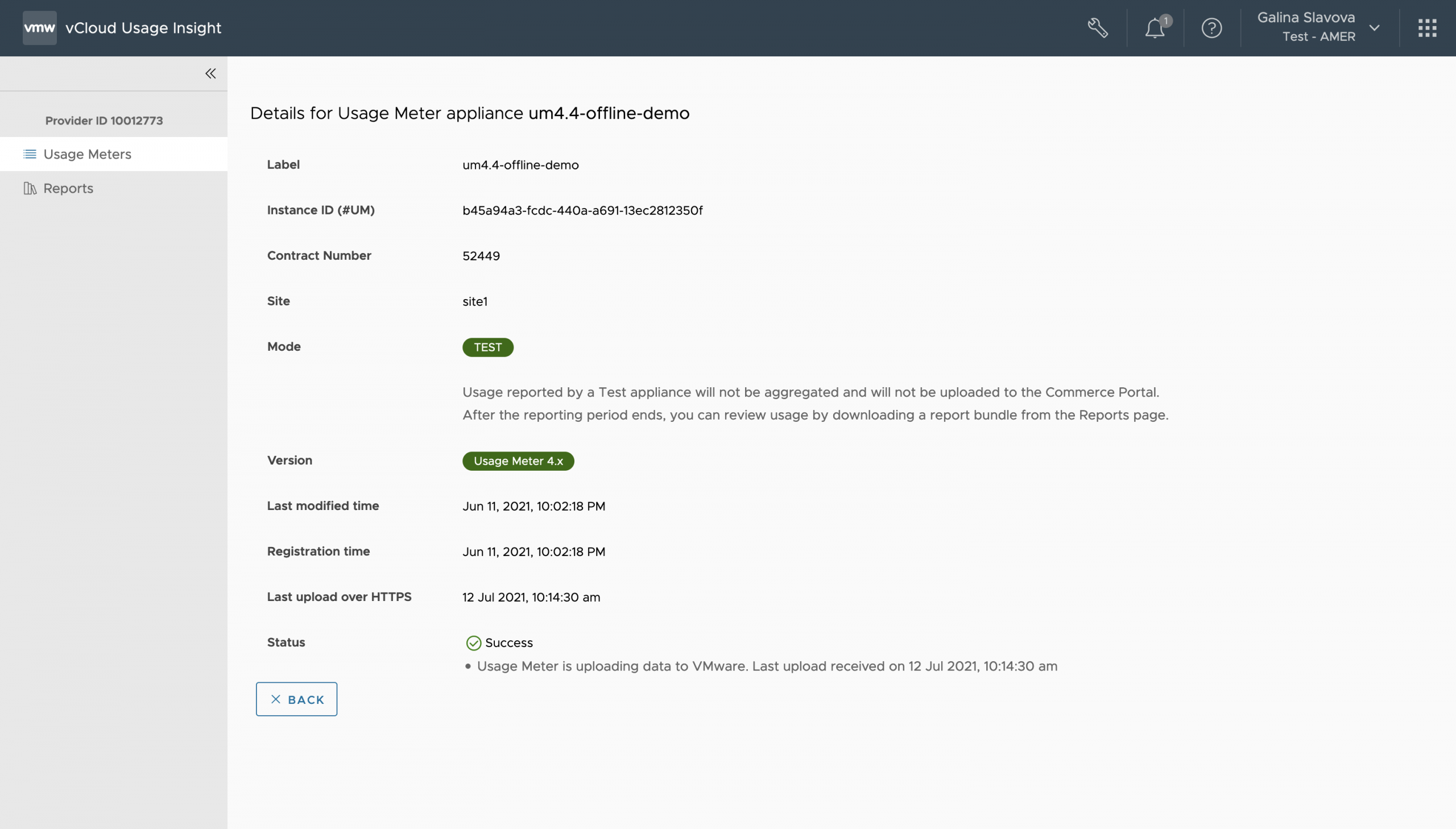Click the BACK button
Screen dimensions: 1456x829
(x=296, y=699)
